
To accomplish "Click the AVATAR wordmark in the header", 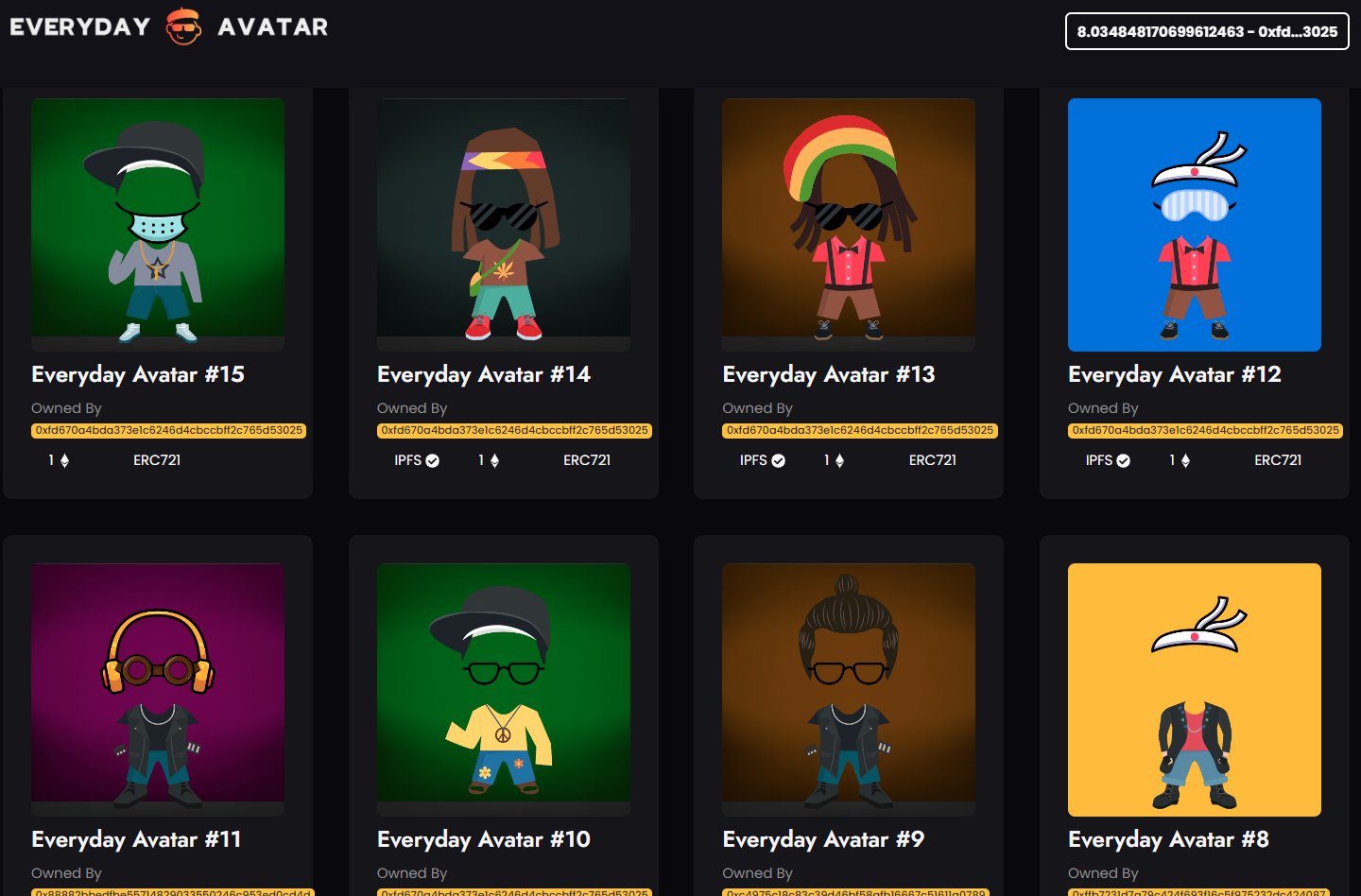I will coord(273,26).
